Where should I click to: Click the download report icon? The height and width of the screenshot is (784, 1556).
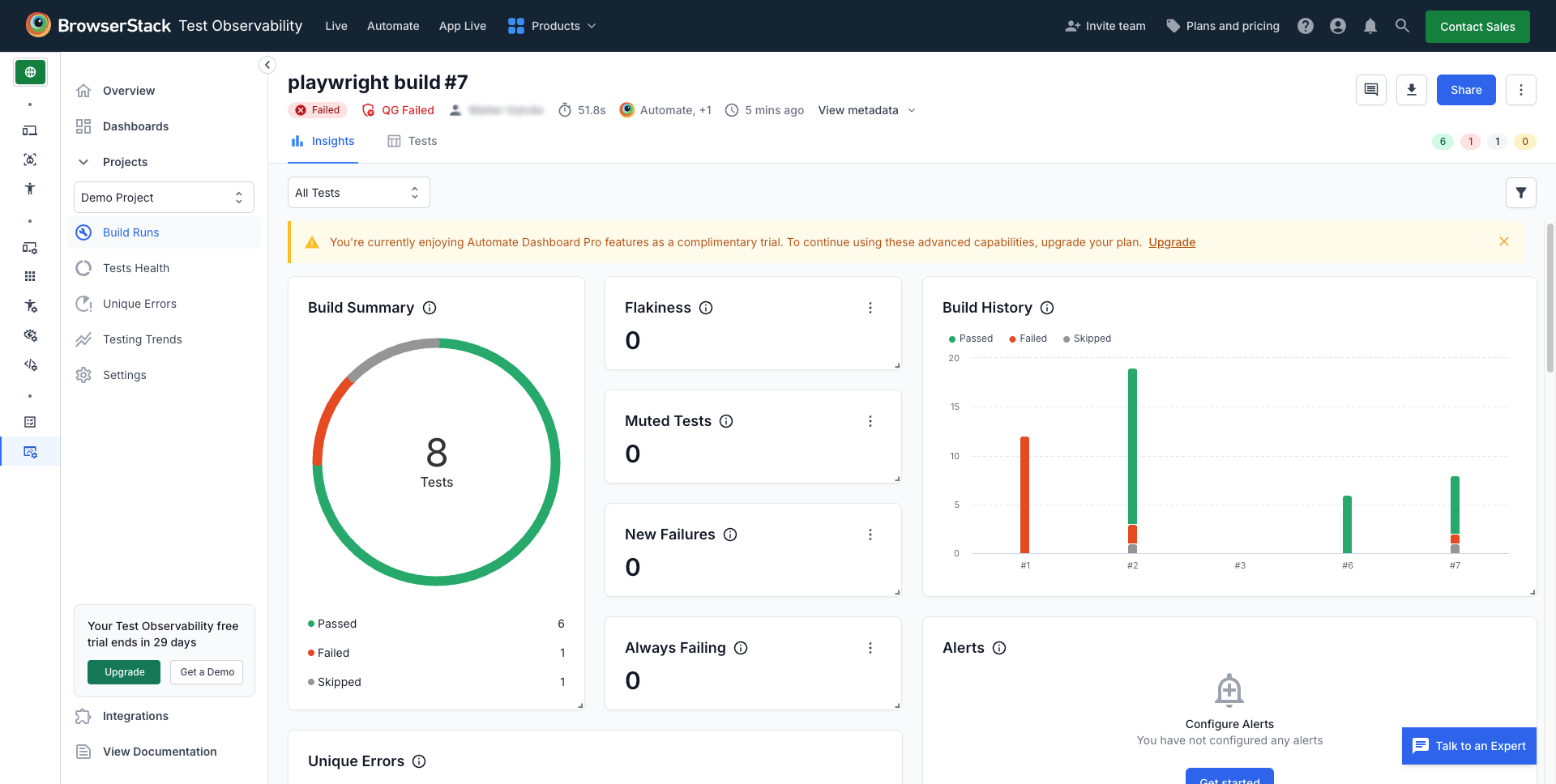1411,90
